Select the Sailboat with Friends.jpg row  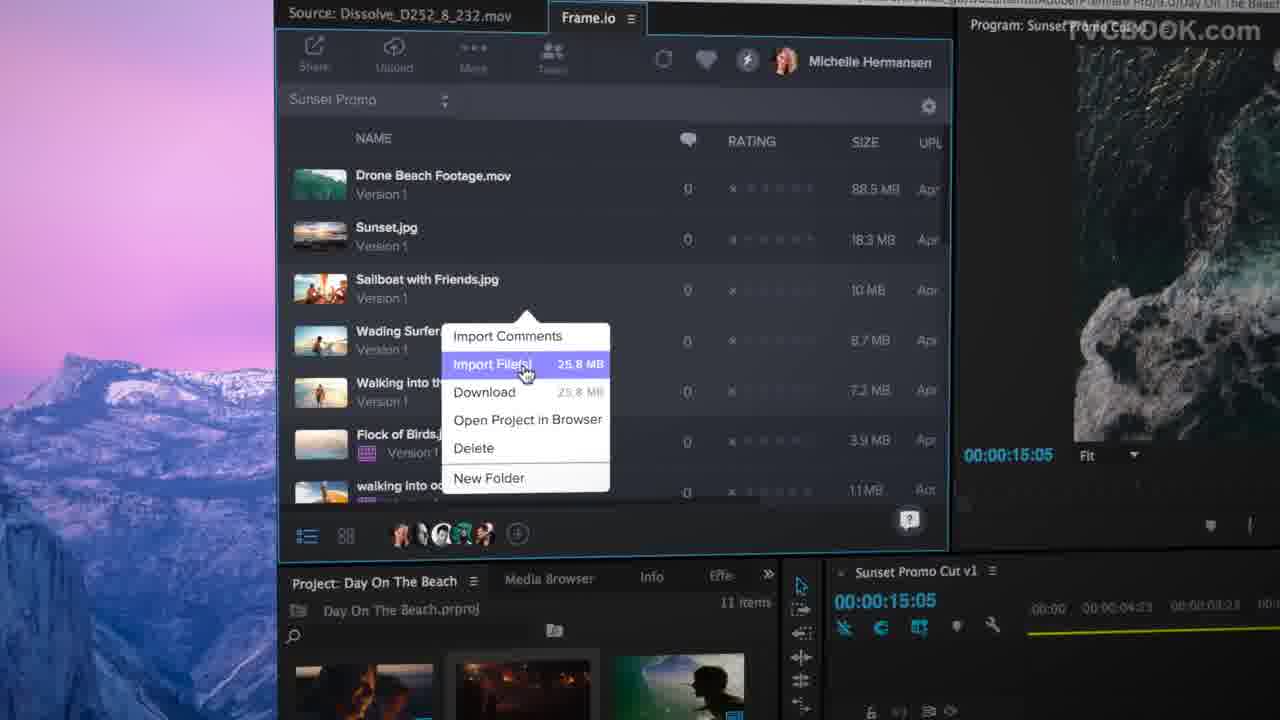pyautogui.click(x=612, y=290)
